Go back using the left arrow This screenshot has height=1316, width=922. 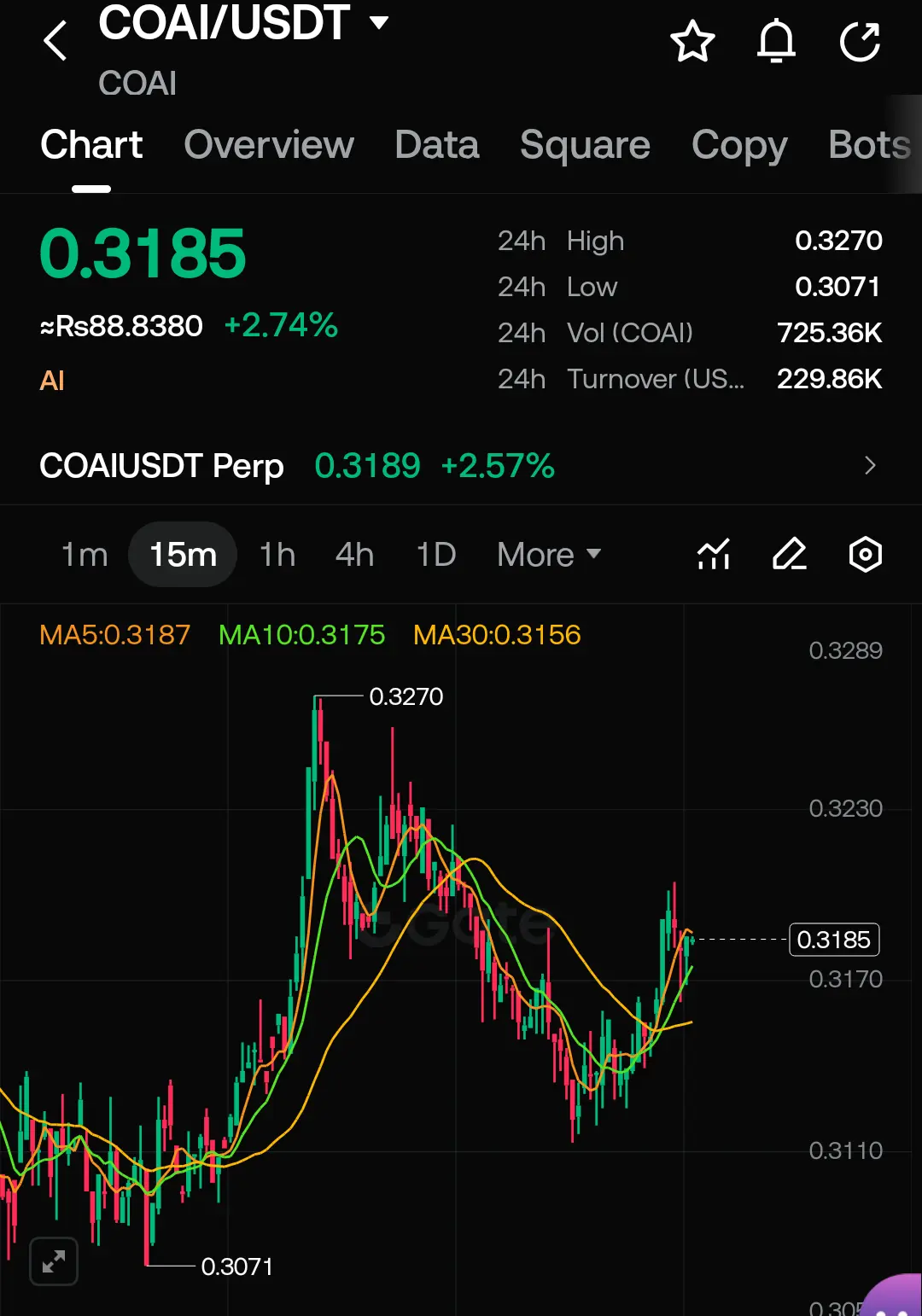pos(55,41)
